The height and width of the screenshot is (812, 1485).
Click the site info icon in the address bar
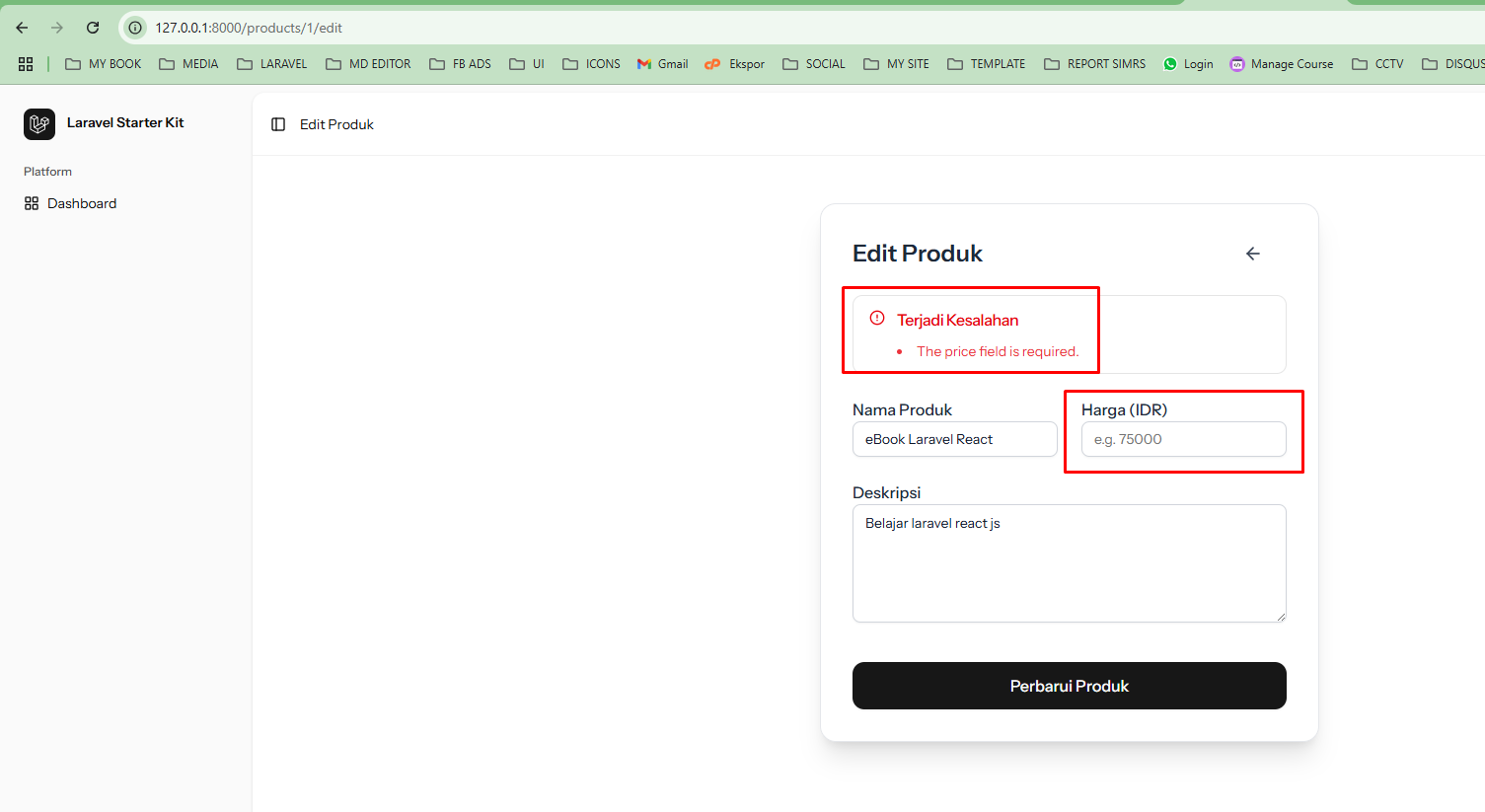pyautogui.click(x=133, y=28)
